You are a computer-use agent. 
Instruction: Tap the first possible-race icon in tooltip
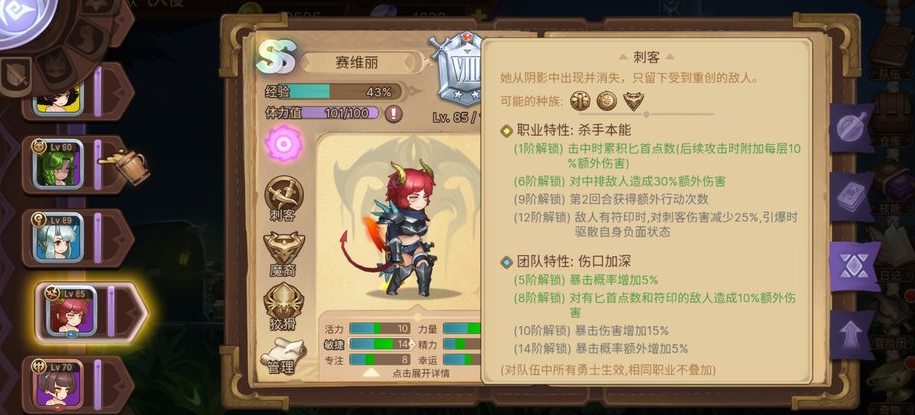click(581, 101)
